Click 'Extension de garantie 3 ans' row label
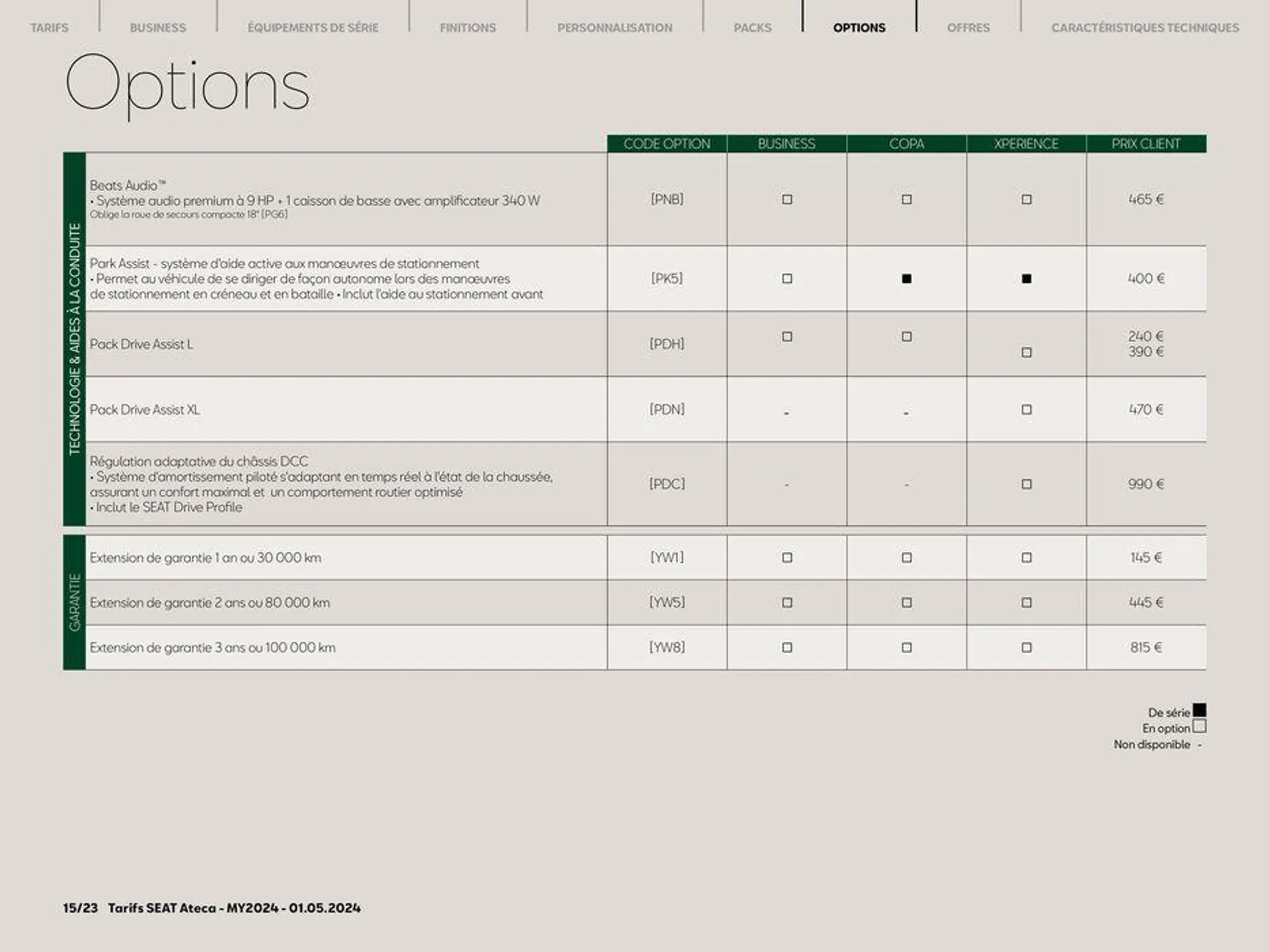The height and width of the screenshot is (952, 1269). tap(212, 647)
